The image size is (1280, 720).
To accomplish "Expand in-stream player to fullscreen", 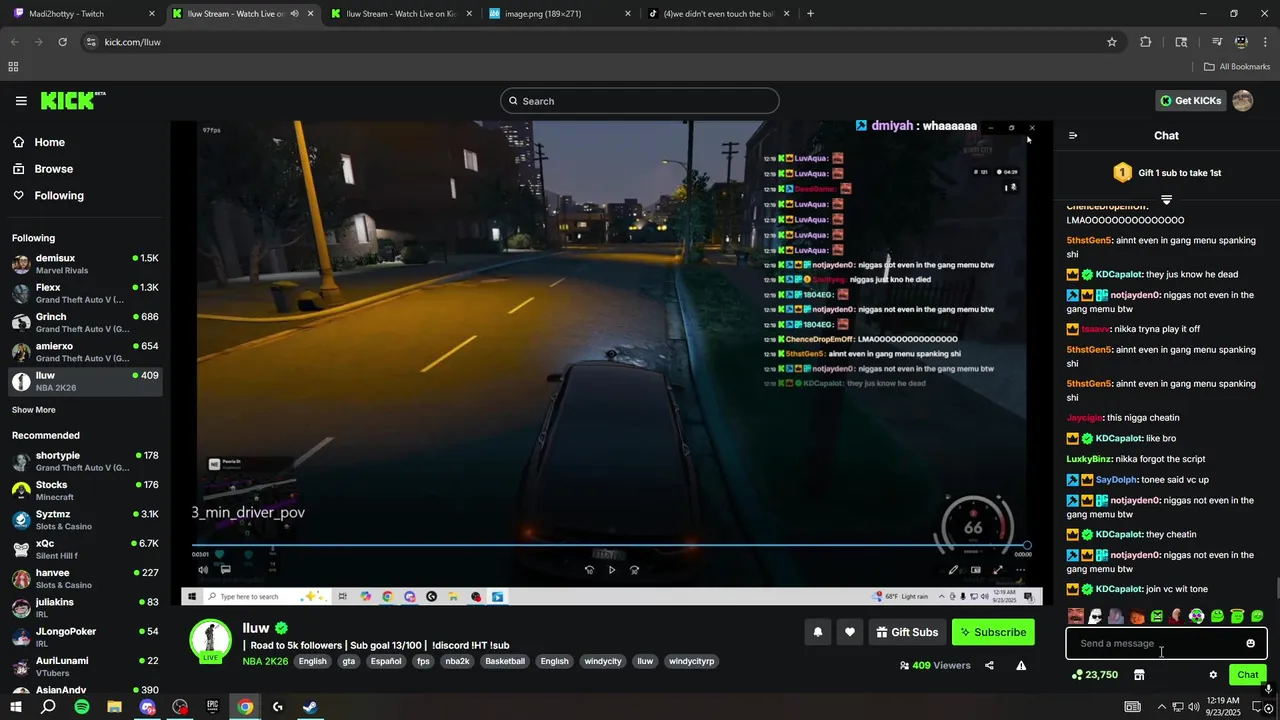I will click(998, 570).
